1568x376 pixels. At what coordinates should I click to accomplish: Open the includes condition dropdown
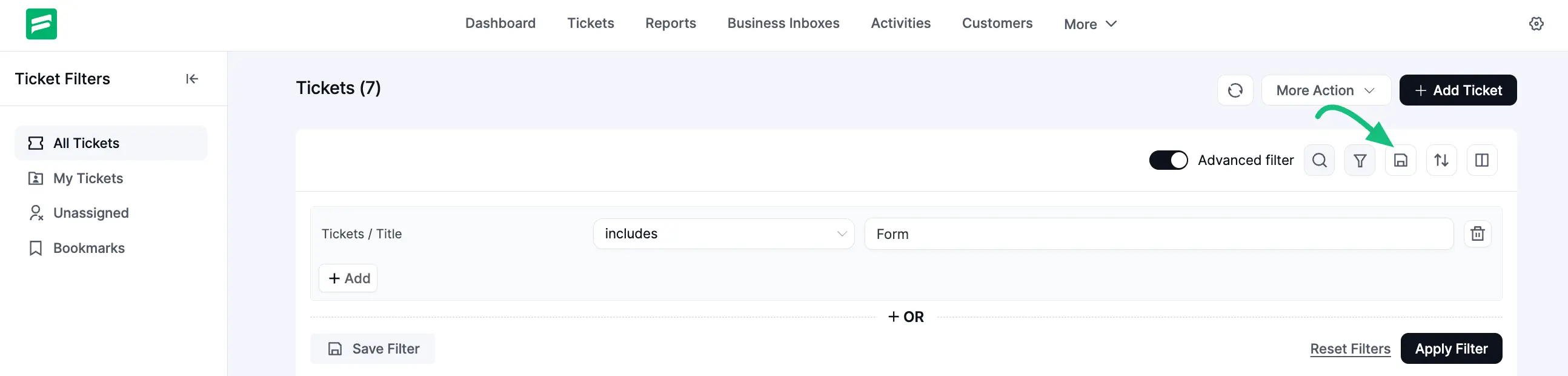(x=723, y=234)
